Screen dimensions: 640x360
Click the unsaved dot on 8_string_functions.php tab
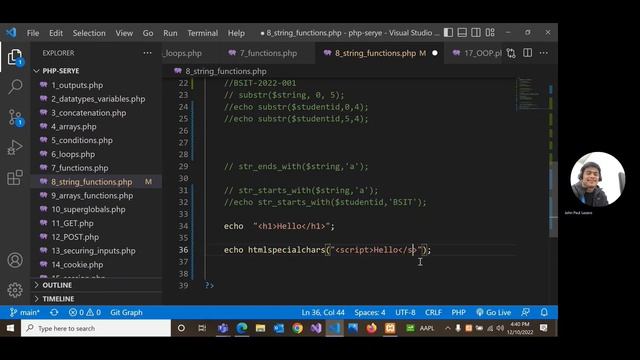[435, 53]
